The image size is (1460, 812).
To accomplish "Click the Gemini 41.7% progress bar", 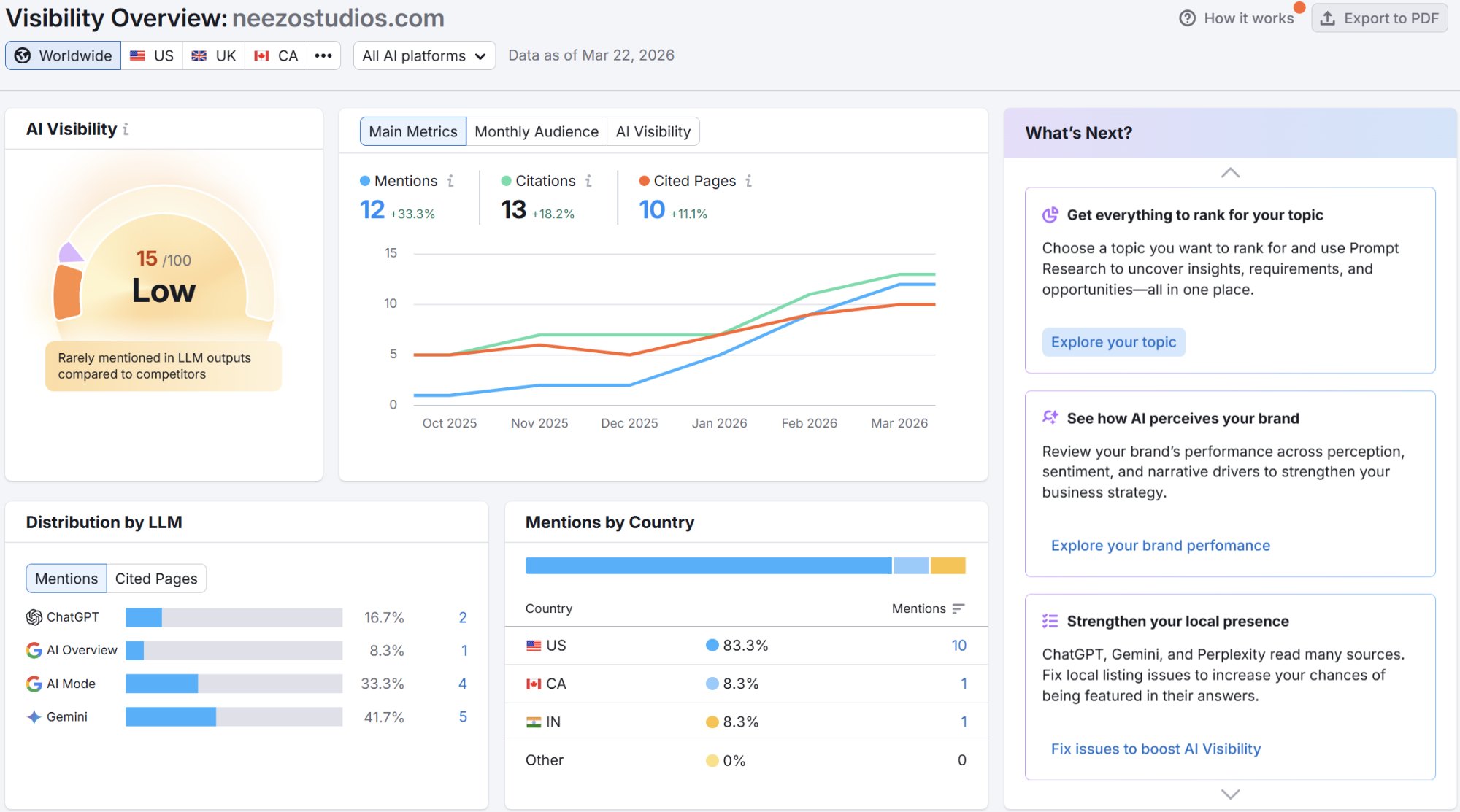I will tap(234, 717).
